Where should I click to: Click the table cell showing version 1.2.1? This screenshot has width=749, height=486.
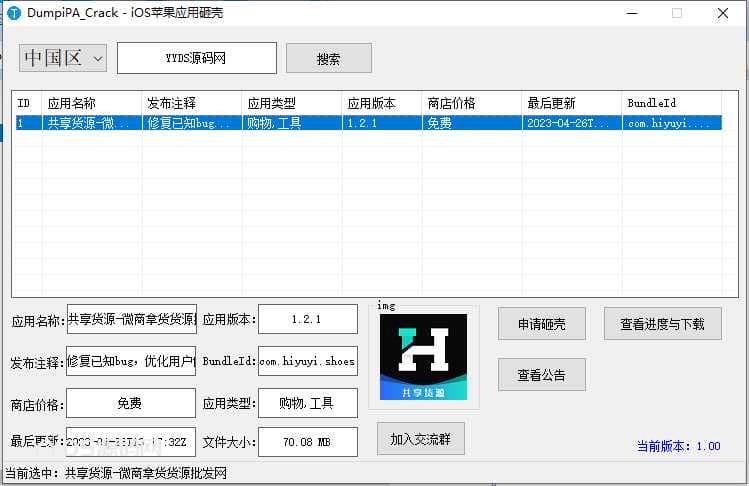click(382, 123)
